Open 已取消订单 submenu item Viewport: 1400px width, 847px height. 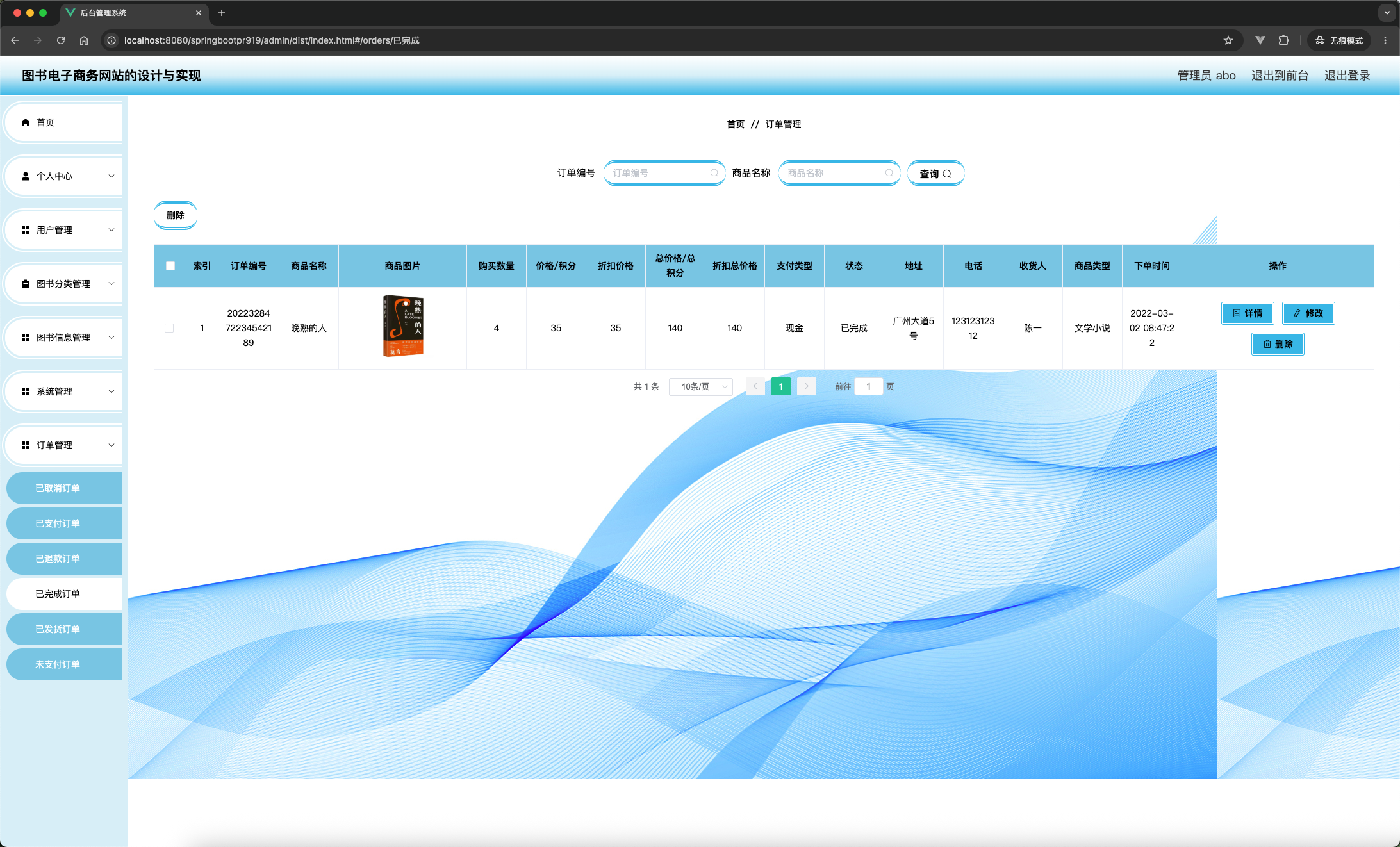click(x=64, y=488)
